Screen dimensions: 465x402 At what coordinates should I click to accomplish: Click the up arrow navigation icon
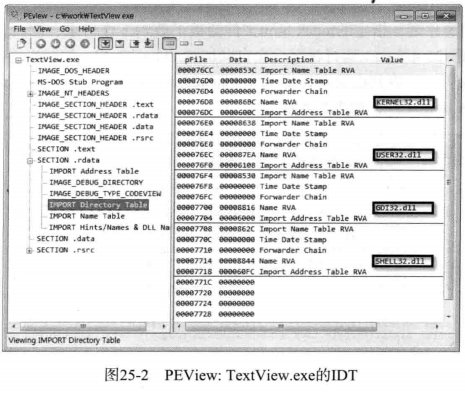point(41,44)
